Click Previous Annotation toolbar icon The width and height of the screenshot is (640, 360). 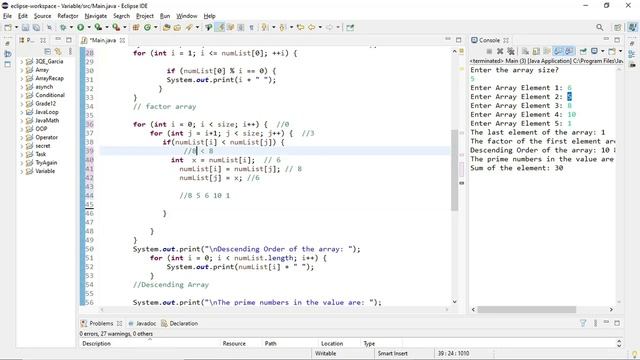pyautogui.click(x=282, y=27)
